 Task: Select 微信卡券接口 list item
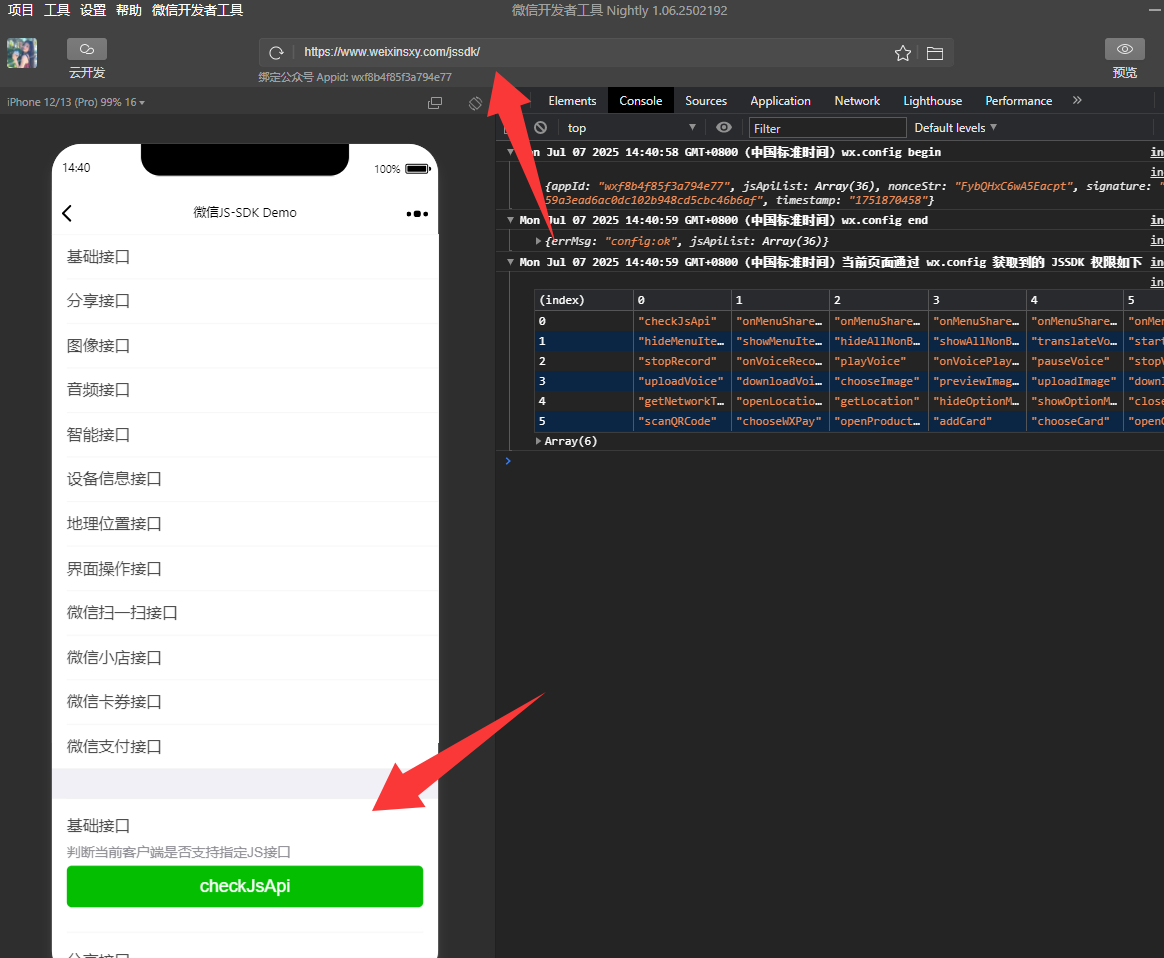(x=245, y=702)
